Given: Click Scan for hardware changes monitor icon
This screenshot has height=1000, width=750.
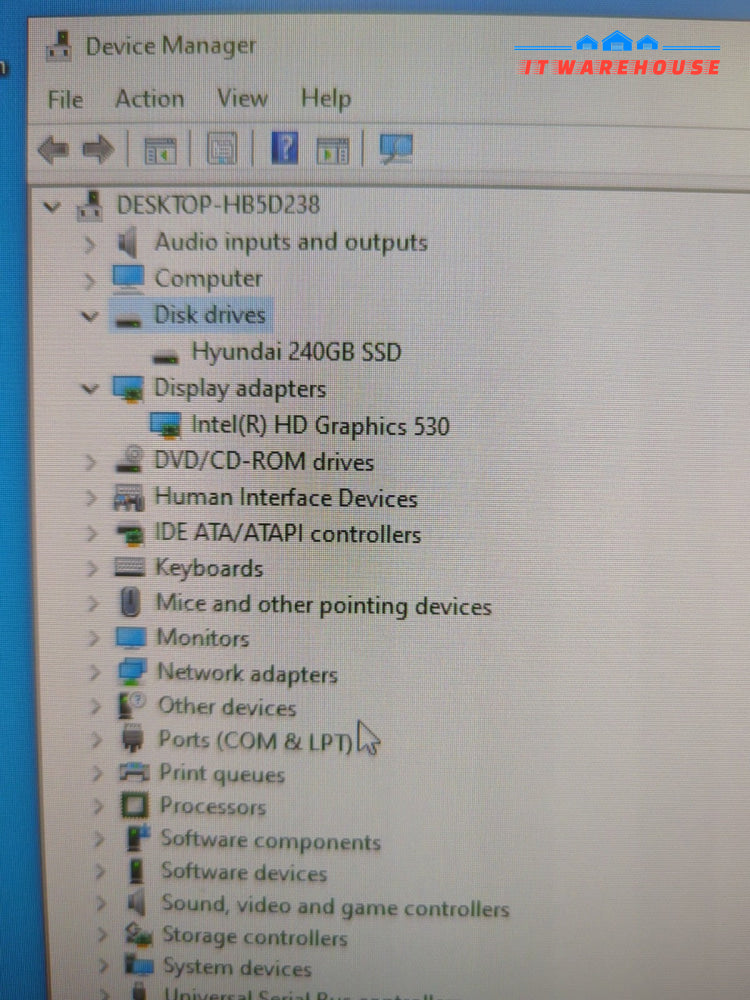Looking at the screenshot, I should click(396, 149).
